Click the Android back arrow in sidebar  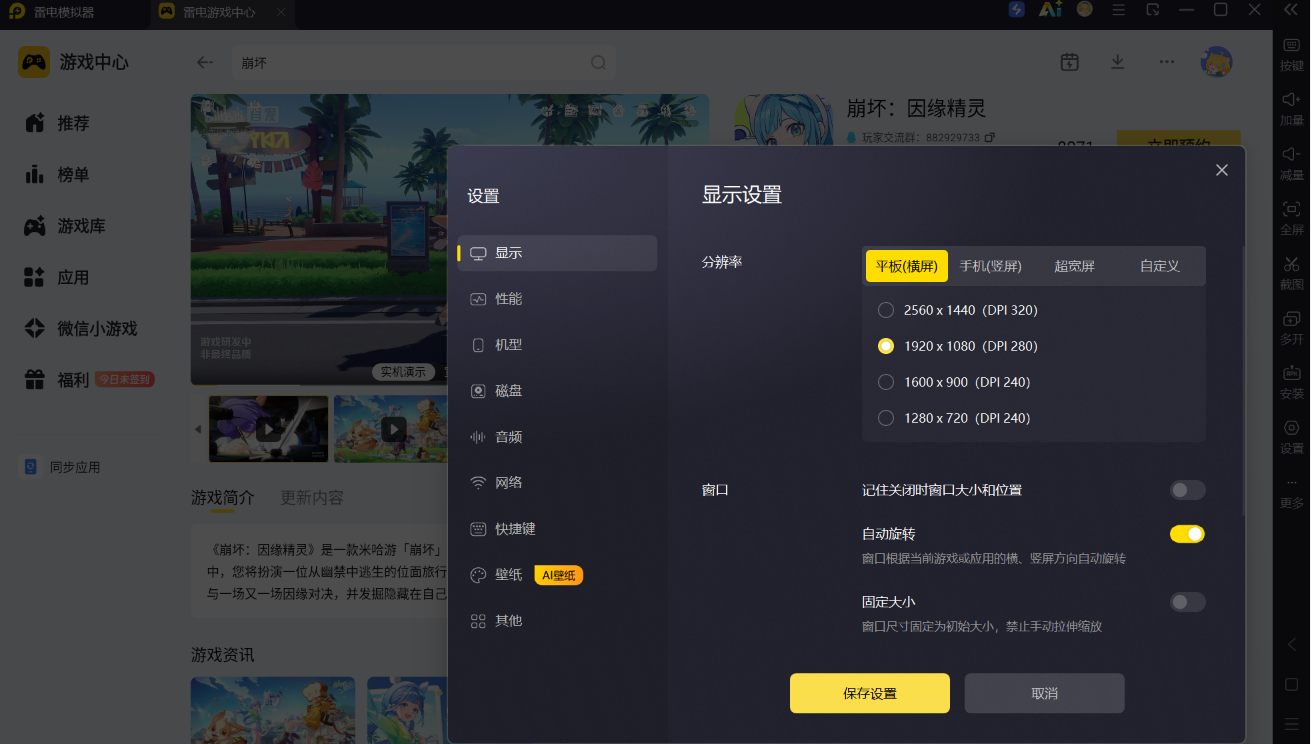(x=1291, y=644)
